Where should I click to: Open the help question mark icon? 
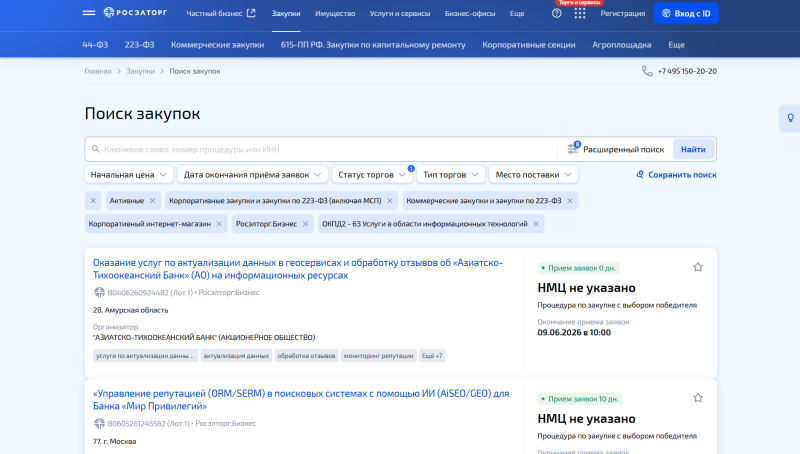(x=557, y=13)
